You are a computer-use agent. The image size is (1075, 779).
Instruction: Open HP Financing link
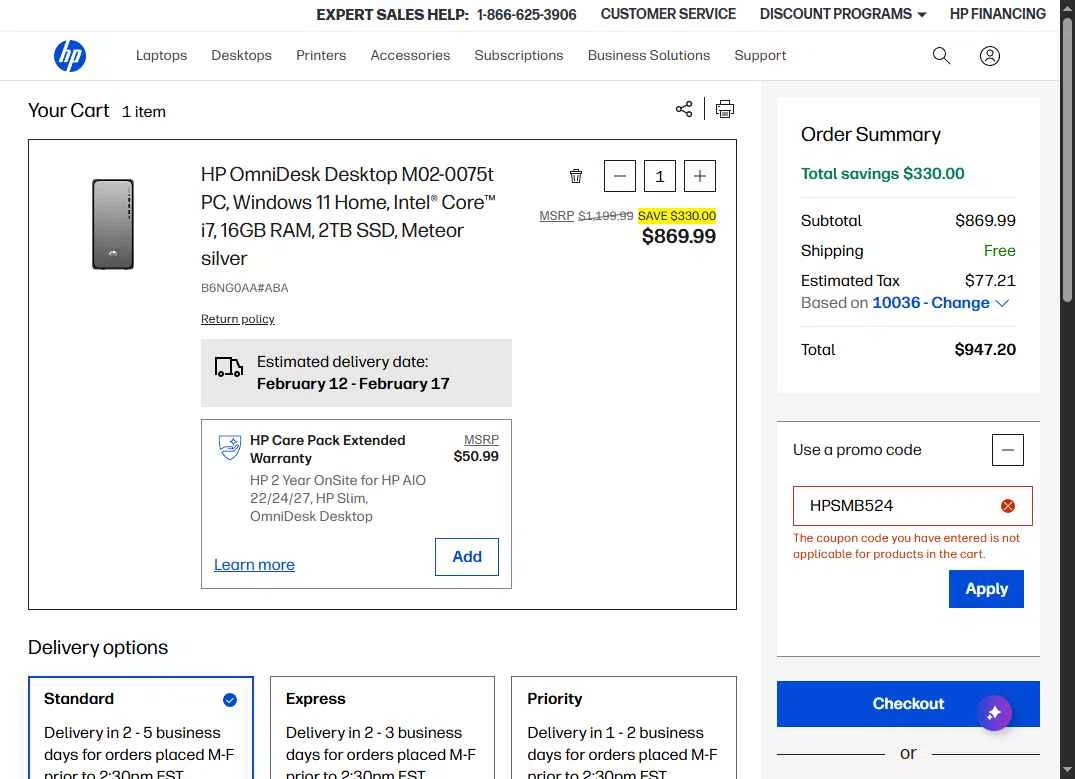[x=998, y=14]
